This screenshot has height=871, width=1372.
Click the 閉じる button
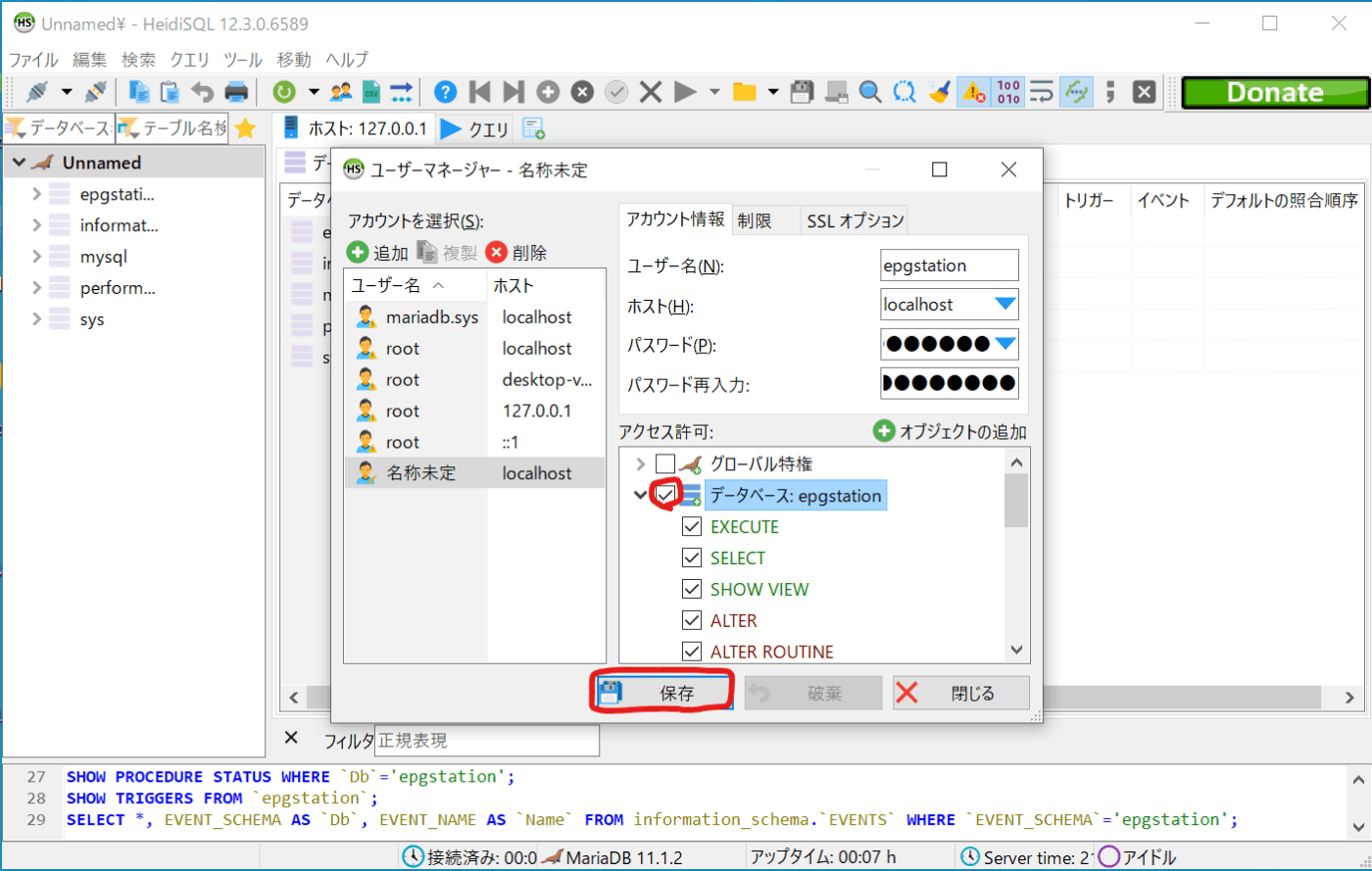(960, 694)
